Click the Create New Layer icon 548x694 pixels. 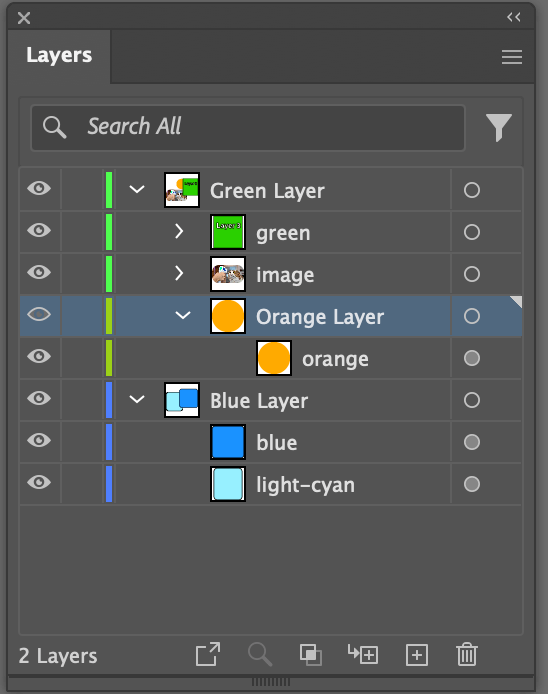click(x=417, y=655)
